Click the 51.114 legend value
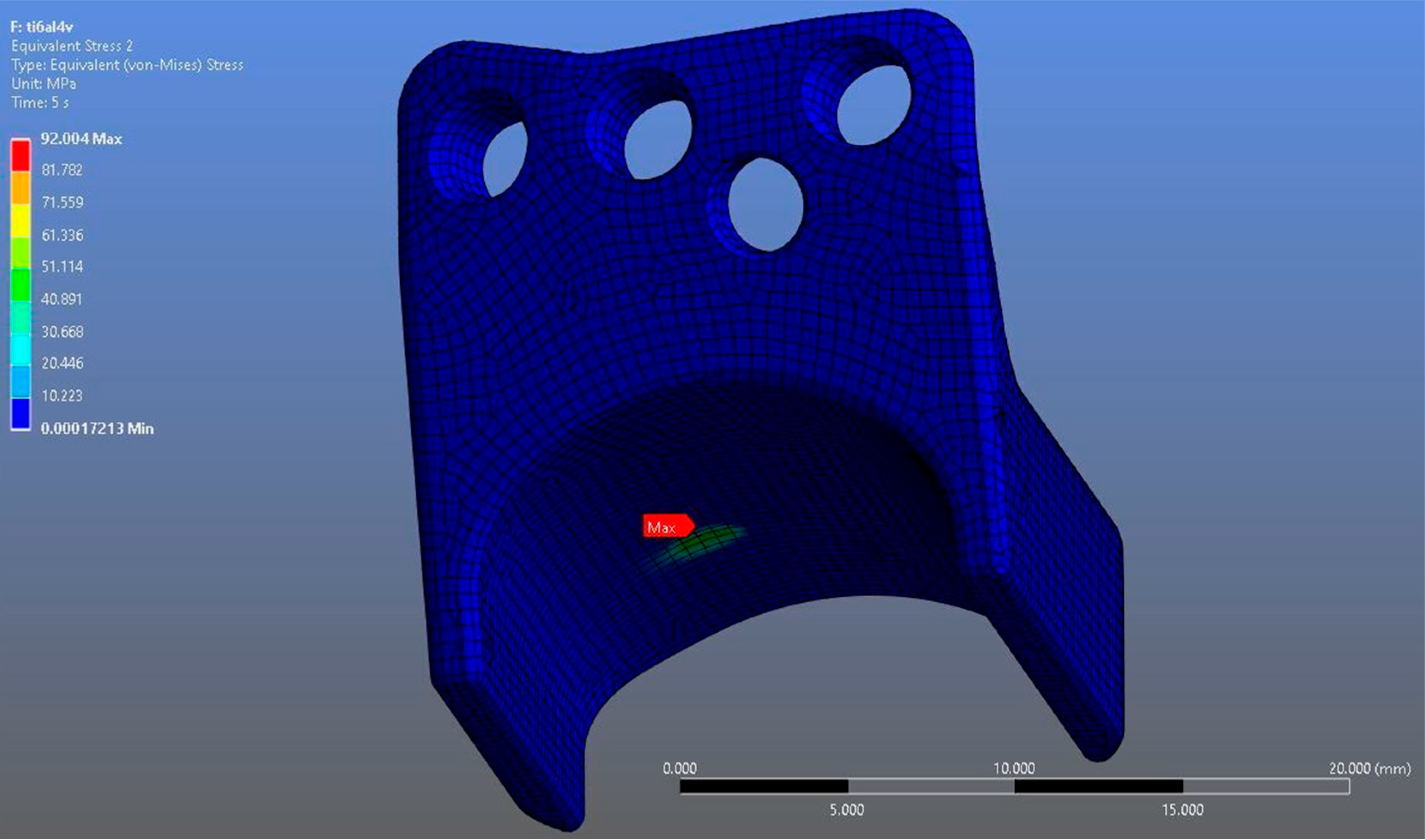 point(62,266)
